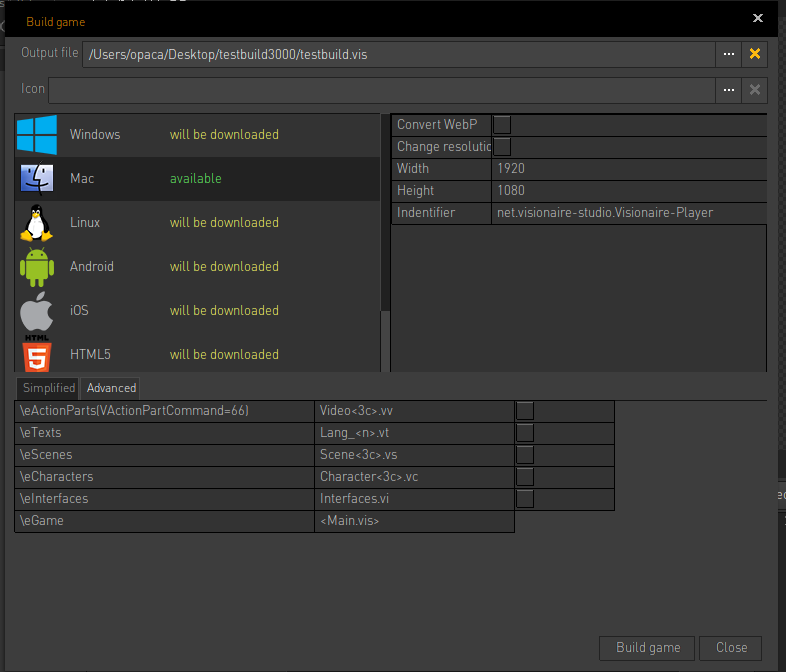Browse for output file with ellipsis button
786x672 pixels.
(x=729, y=54)
